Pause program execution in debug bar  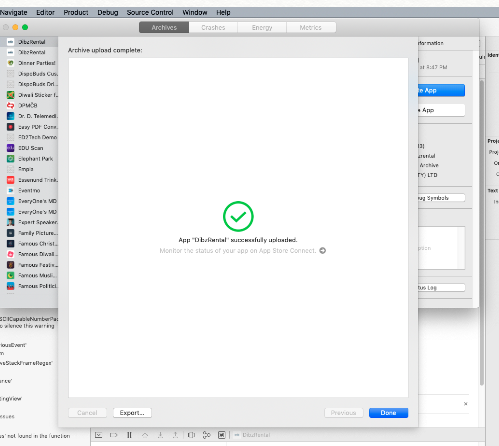(129, 435)
